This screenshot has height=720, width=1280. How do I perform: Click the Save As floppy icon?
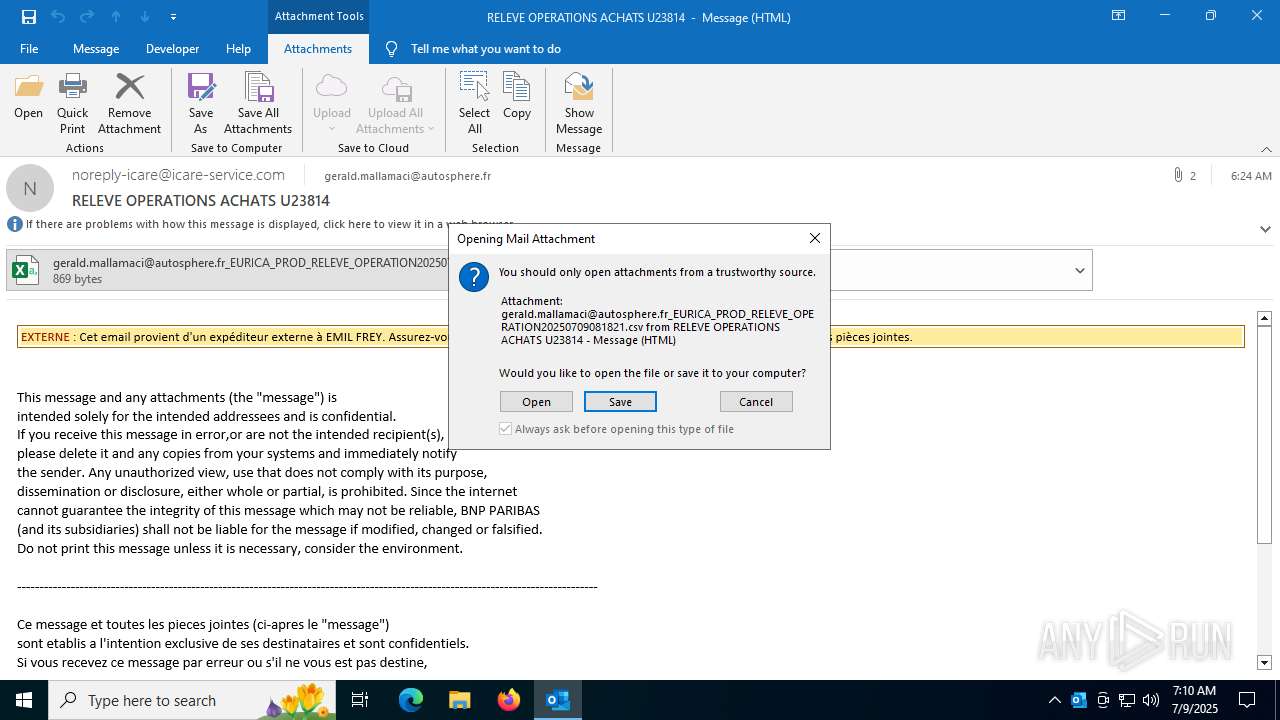coord(201,103)
